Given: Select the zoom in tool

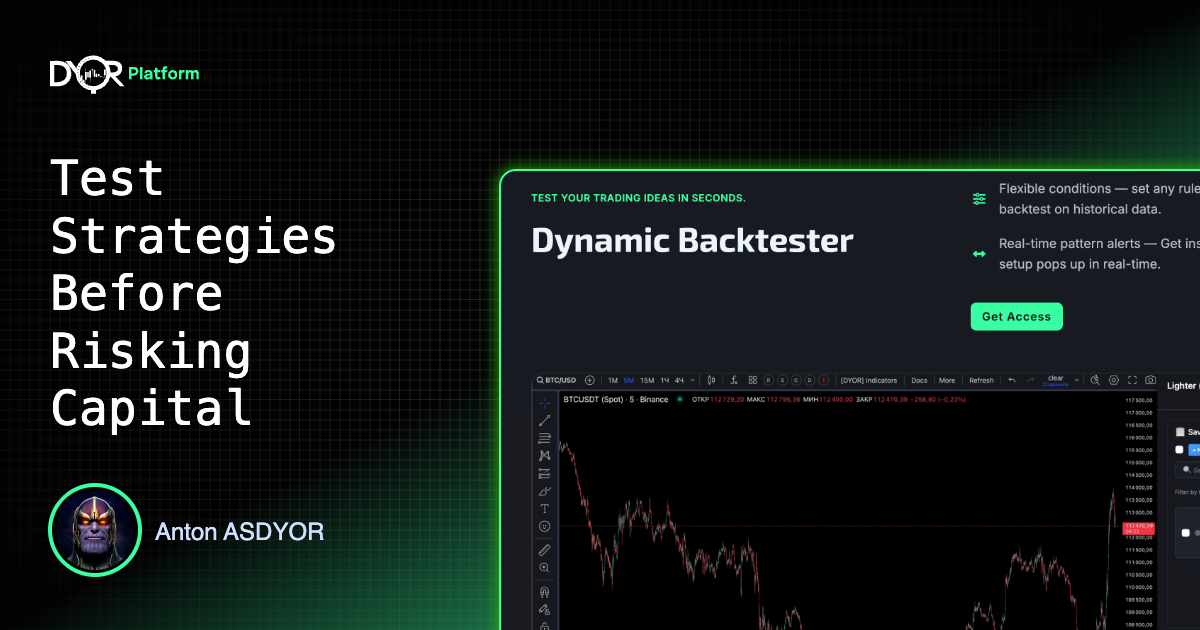Looking at the screenshot, I should coord(545,567).
